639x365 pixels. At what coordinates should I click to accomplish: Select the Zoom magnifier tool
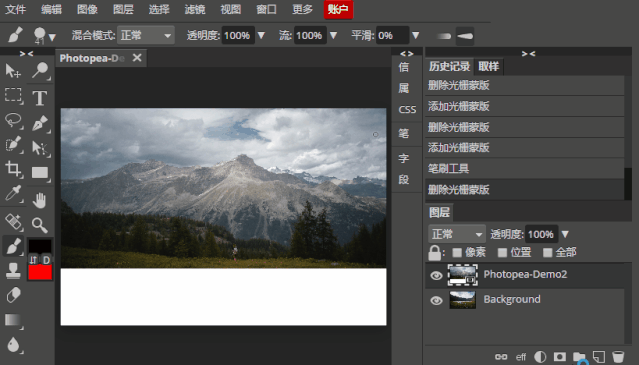pos(40,225)
